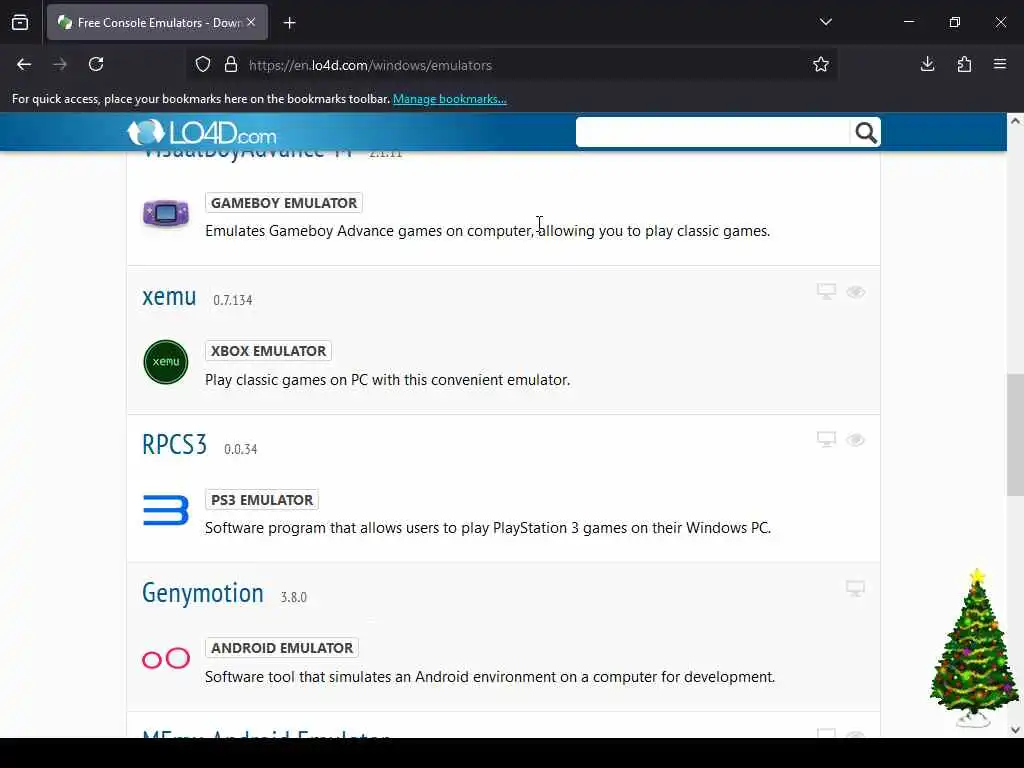This screenshot has height=768, width=1024.
Task: Click the Genymotion version number 3.8.0
Action: (x=293, y=598)
